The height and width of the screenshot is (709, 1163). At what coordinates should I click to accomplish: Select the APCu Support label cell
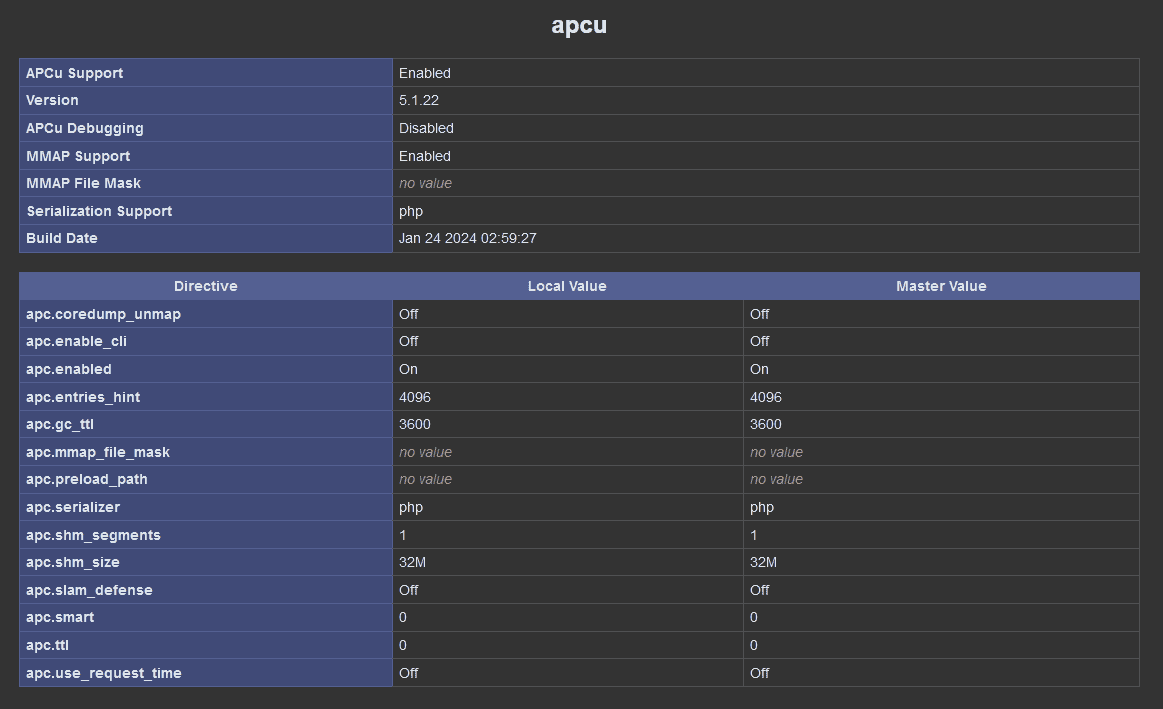[x=205, y=73]
